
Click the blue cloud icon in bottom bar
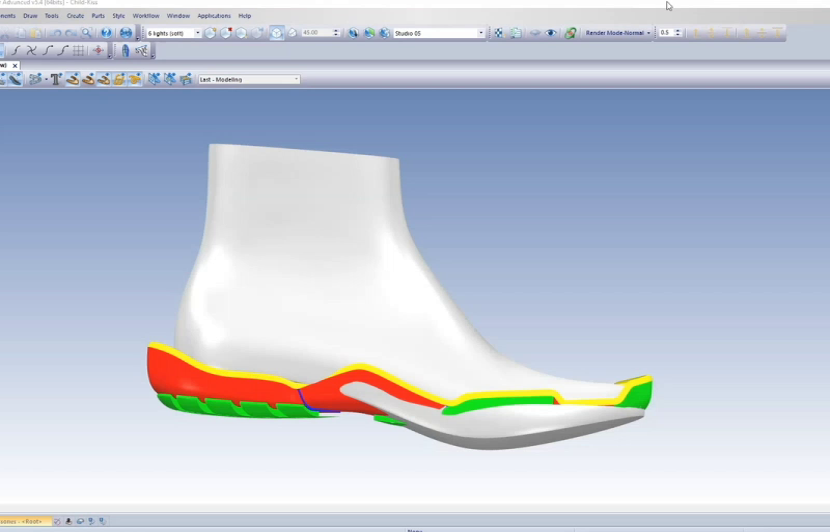80,521
